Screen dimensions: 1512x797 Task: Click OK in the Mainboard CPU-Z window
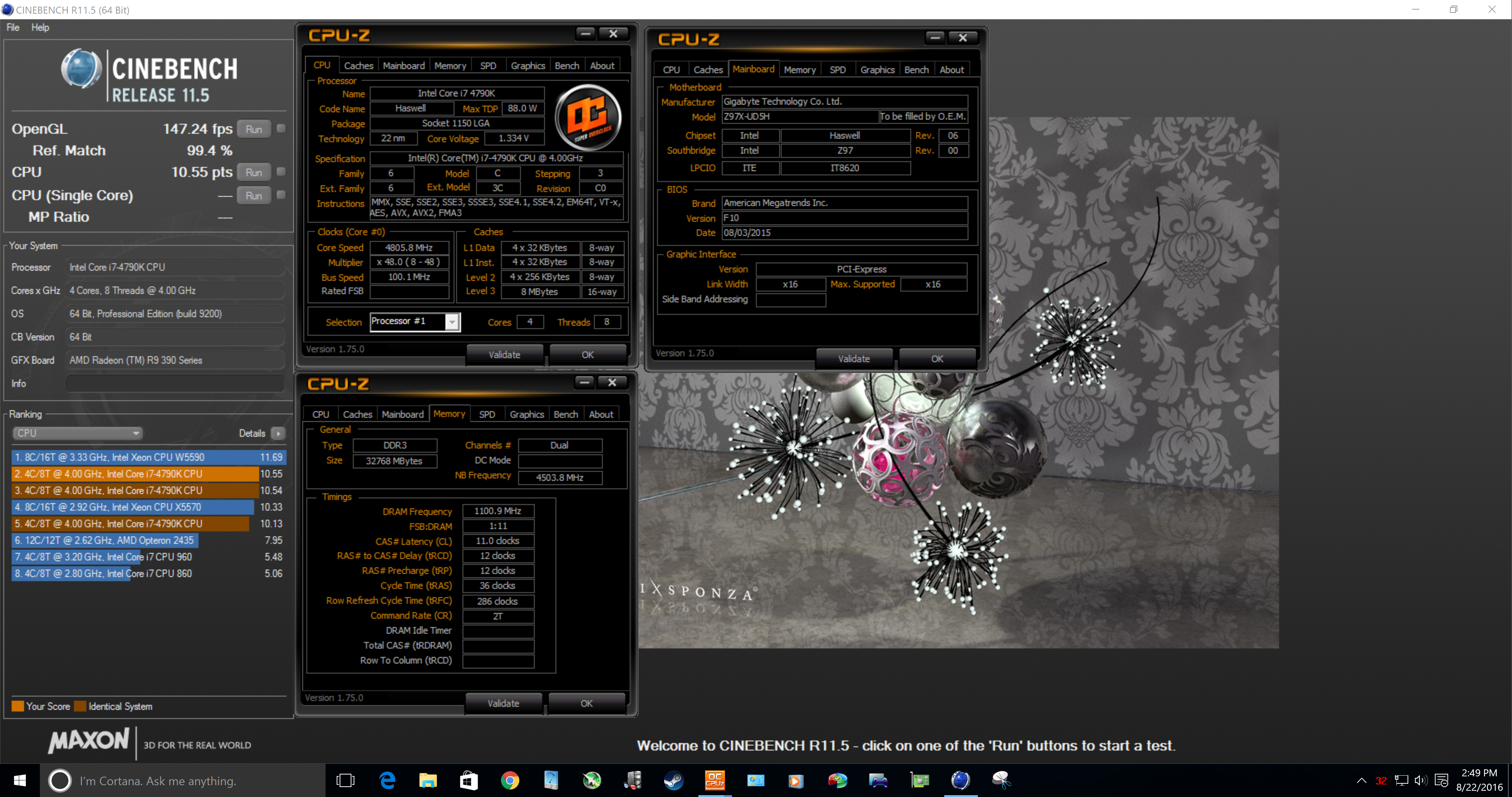click(x=937, y=359)
